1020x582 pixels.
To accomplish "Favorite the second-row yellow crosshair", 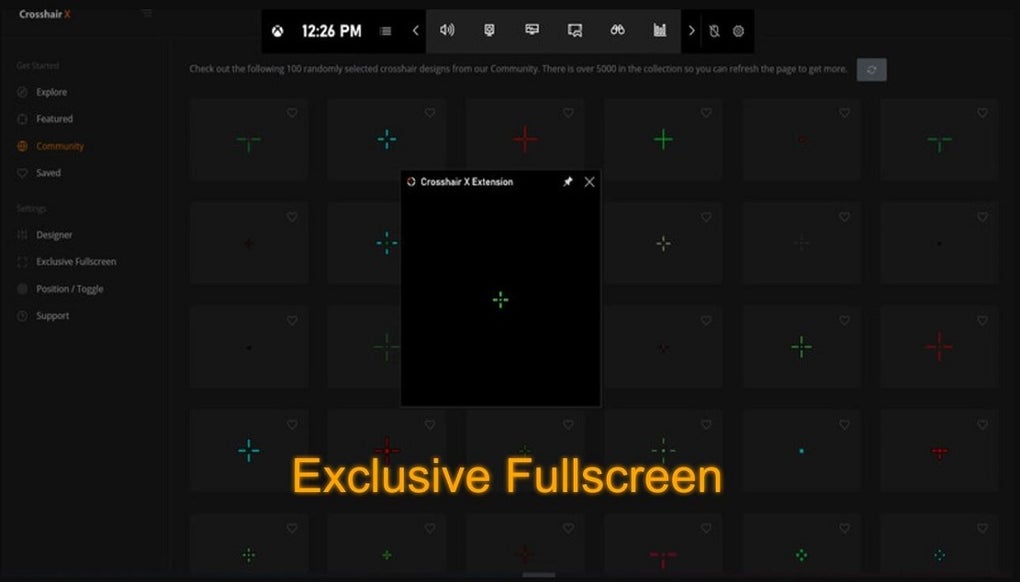I will tap(706, 217).
